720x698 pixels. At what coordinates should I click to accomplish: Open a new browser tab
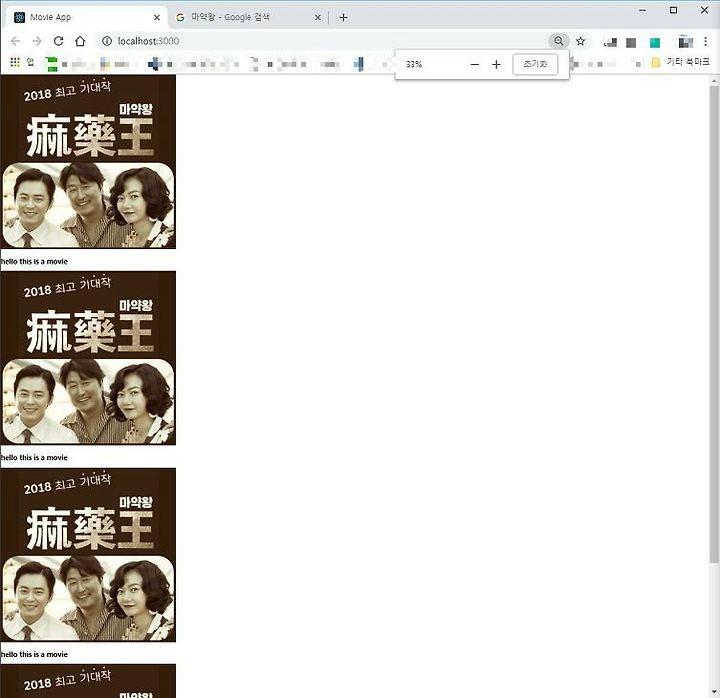[343, 17]
